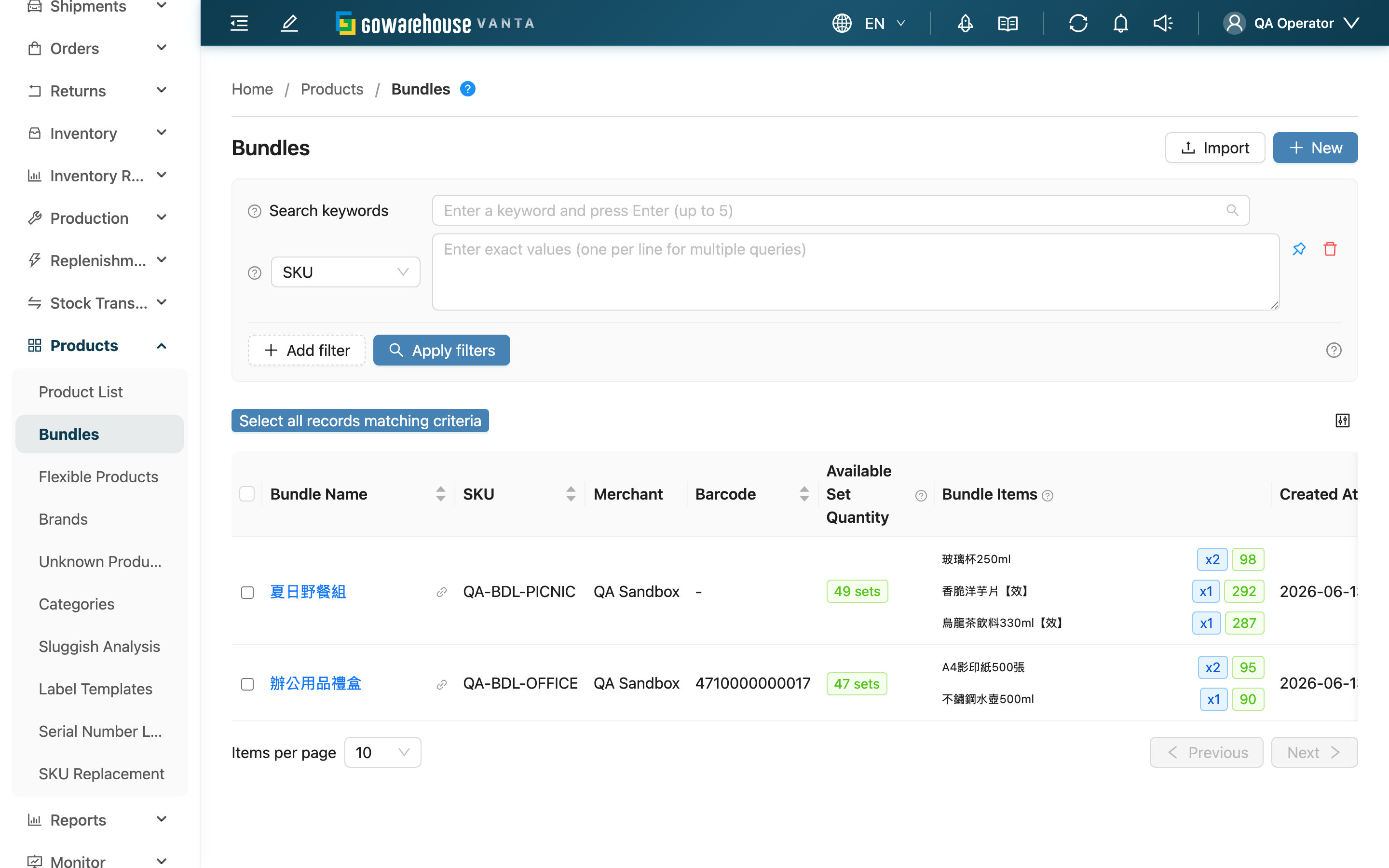Open the 夏日野餐組 bundle link
The width and height of the screenshot is (1389, 868).
[308, 592]
